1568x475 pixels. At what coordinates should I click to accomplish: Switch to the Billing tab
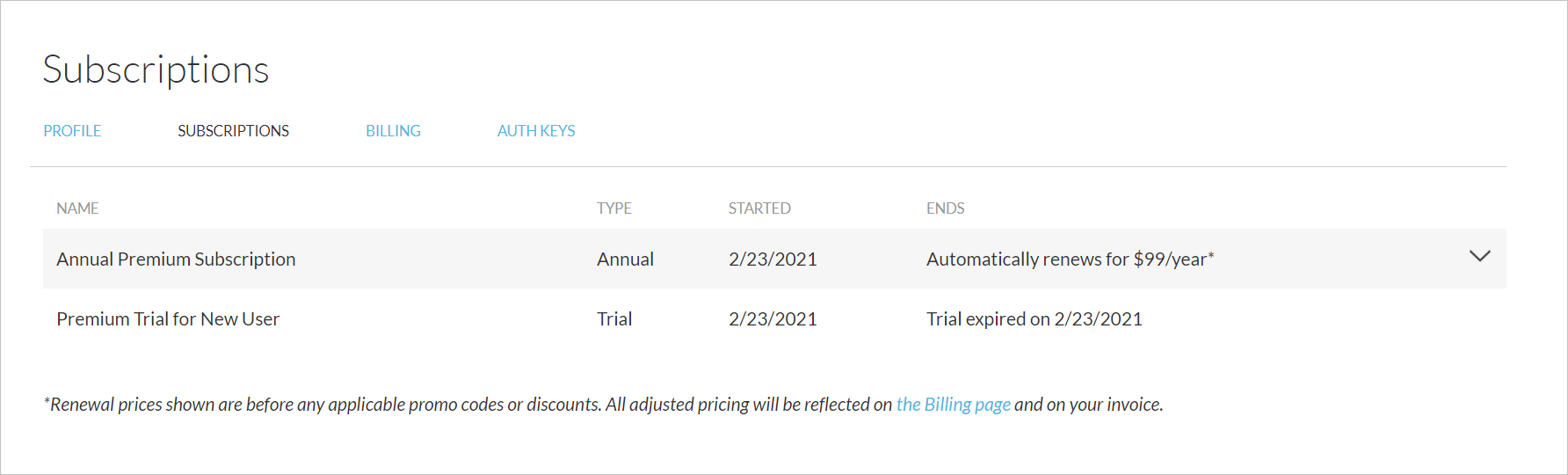[x=393, y=131]
